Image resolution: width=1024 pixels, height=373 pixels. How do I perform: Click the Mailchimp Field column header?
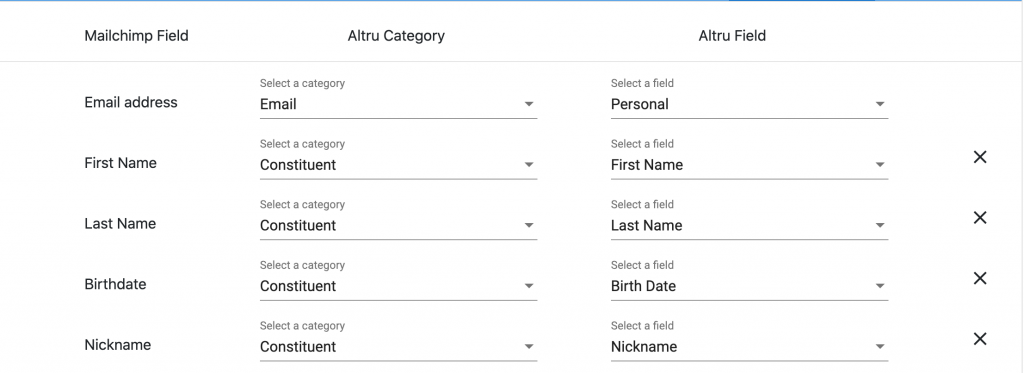coord(136,35)
